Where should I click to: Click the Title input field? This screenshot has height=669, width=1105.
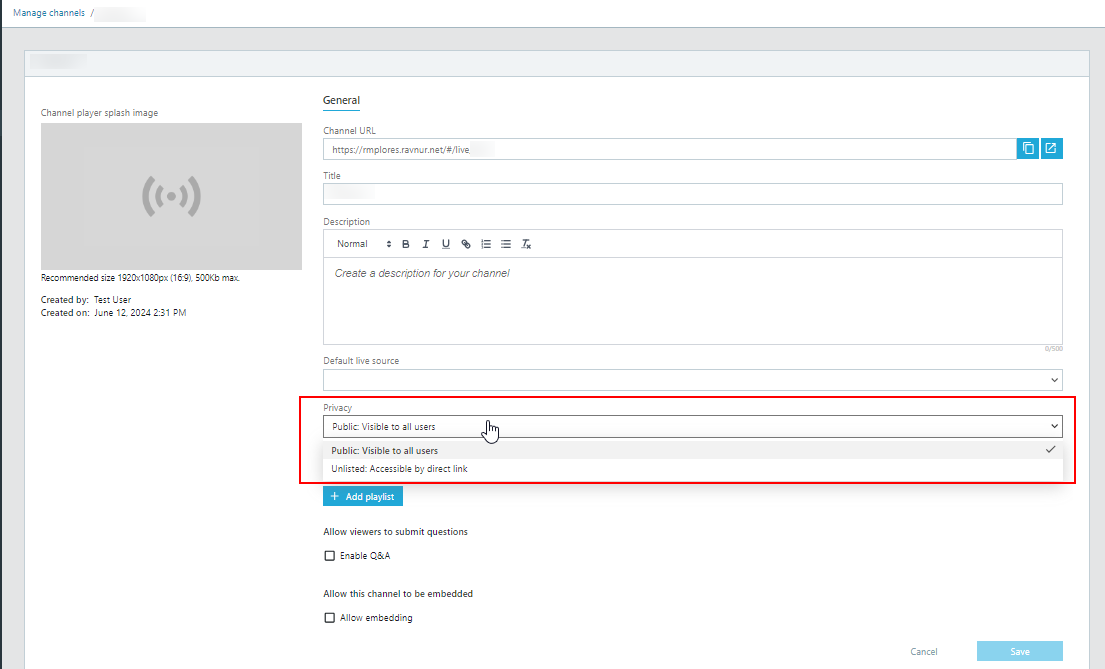693,194
